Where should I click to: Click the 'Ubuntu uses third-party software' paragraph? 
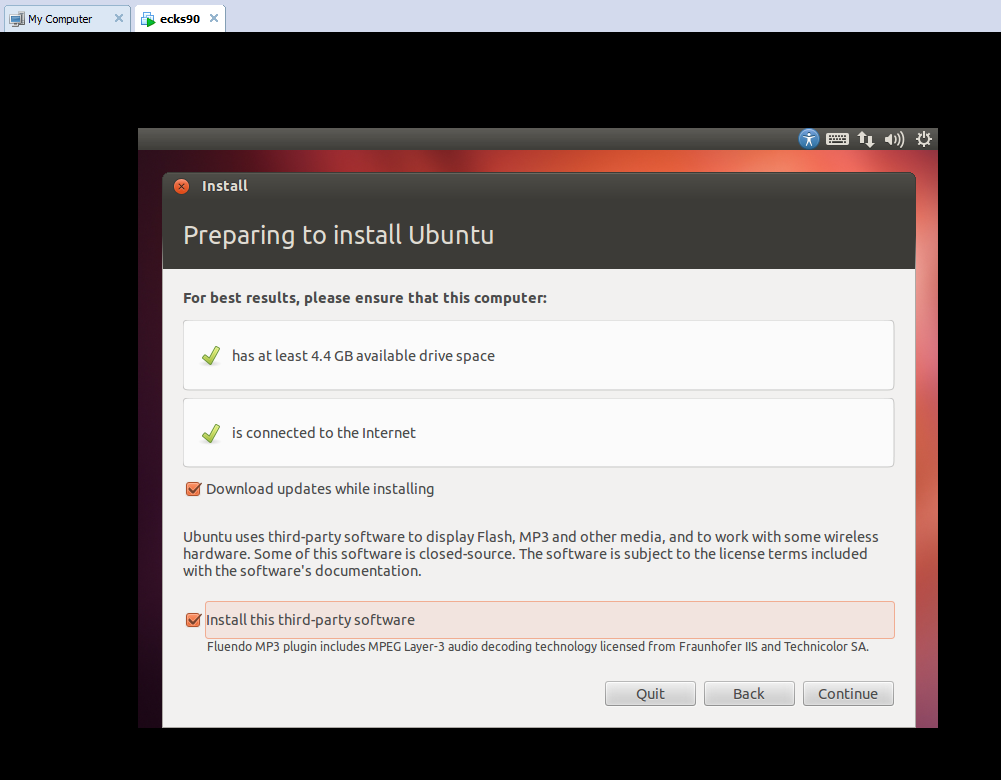(531, 554)
